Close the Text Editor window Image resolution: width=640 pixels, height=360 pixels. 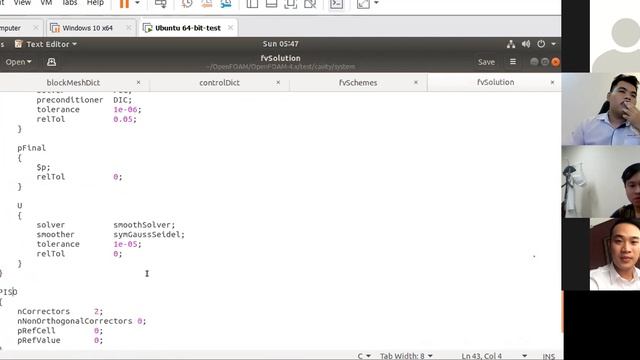pyautogui.click(x=556, y=62)
